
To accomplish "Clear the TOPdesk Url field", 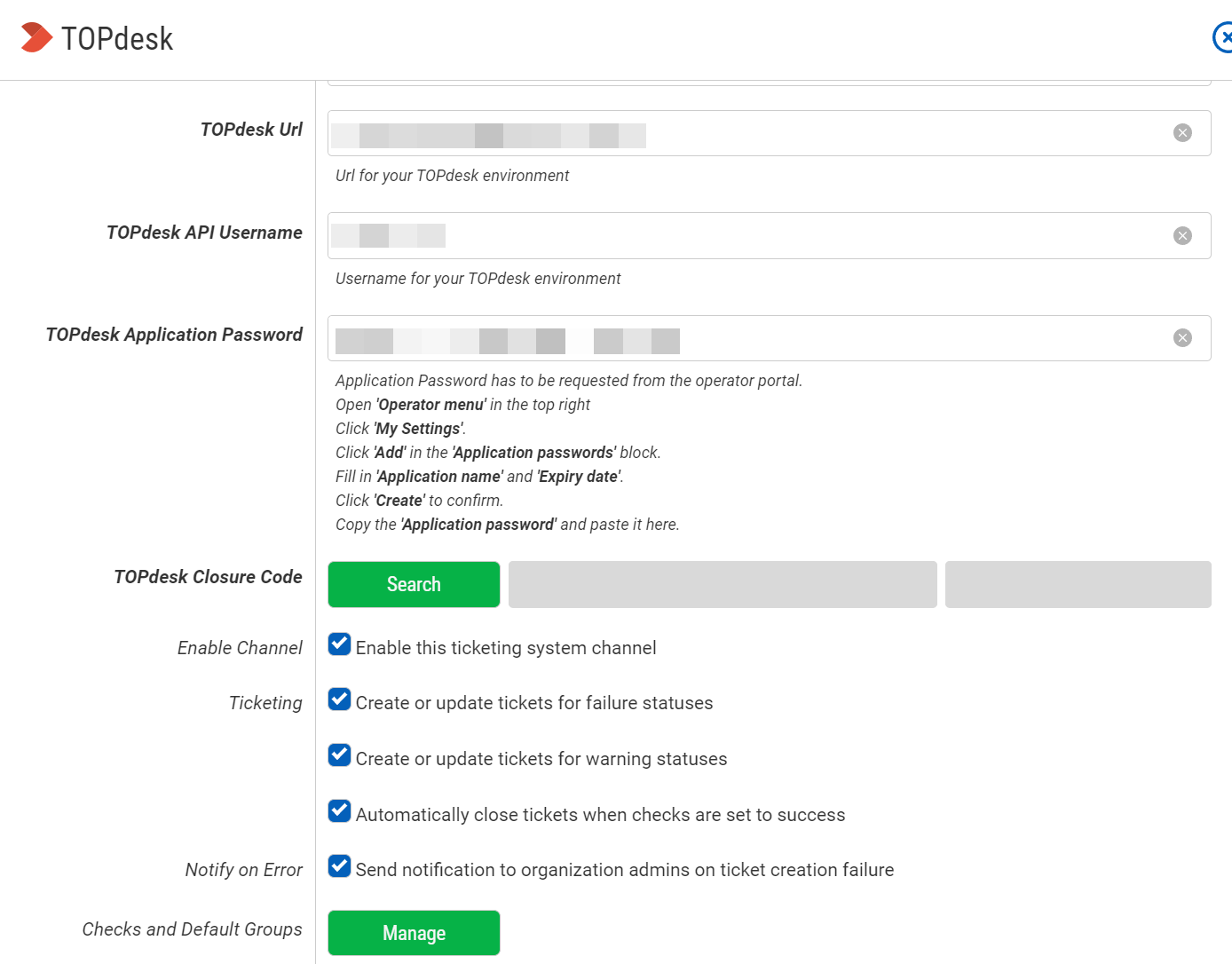I will coord(1182,133).
